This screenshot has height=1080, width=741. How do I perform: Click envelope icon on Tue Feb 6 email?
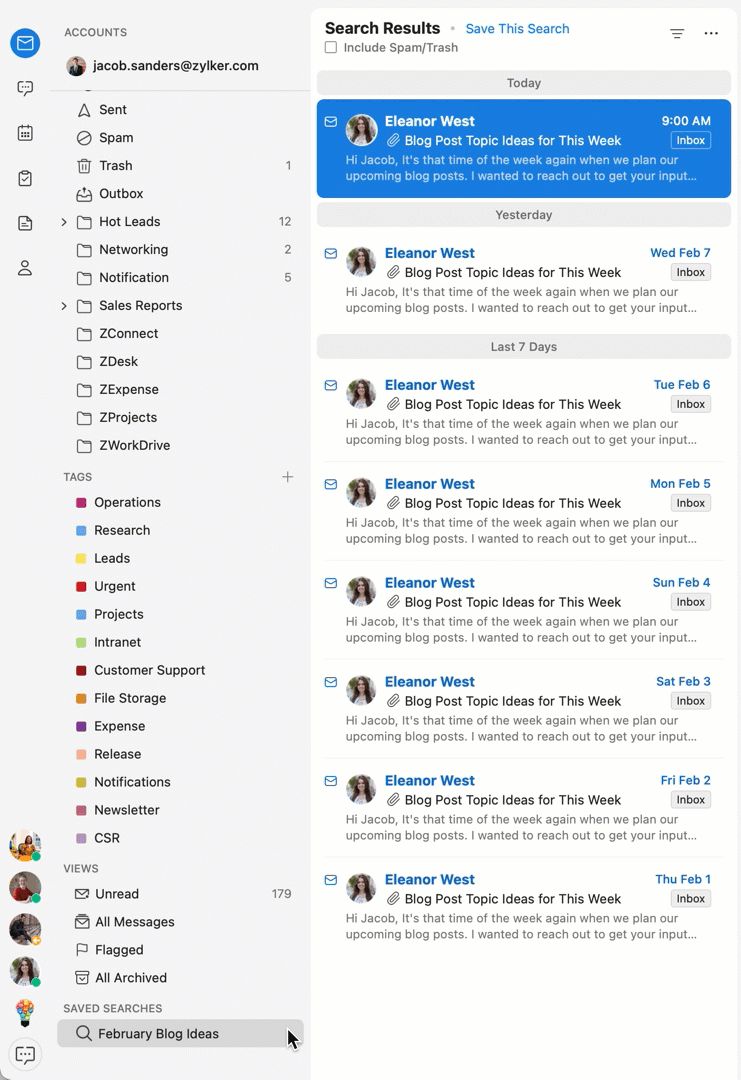(x=331, y=385)
